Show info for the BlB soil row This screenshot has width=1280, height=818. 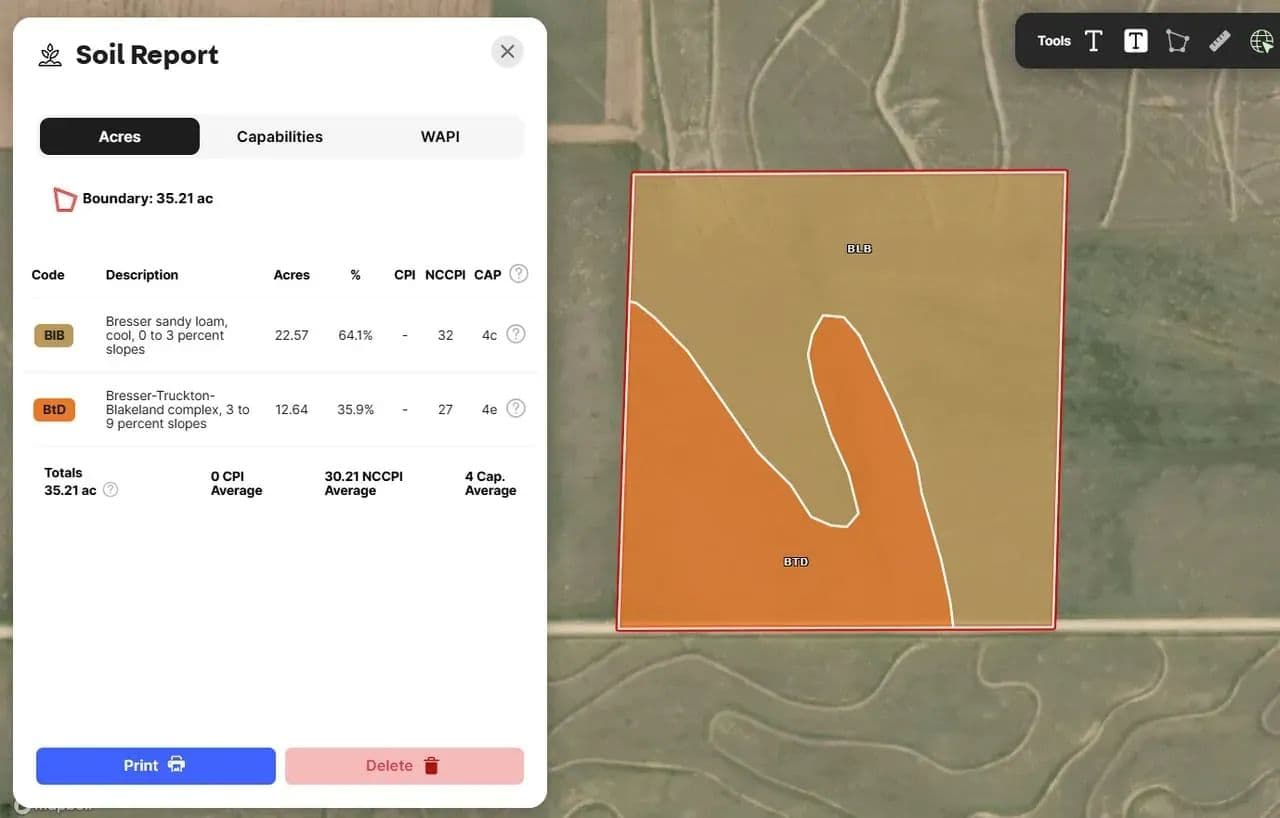coord(515,335)
